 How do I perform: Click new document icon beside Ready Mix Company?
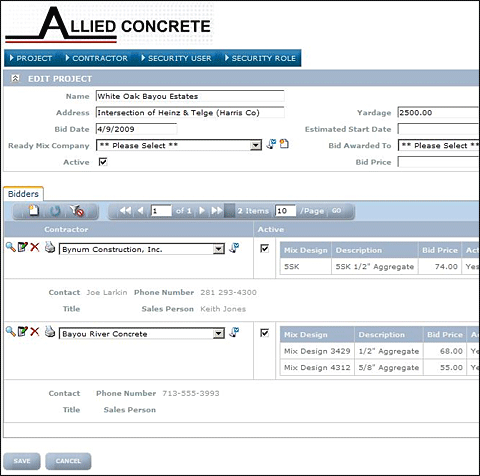(284, 144)
